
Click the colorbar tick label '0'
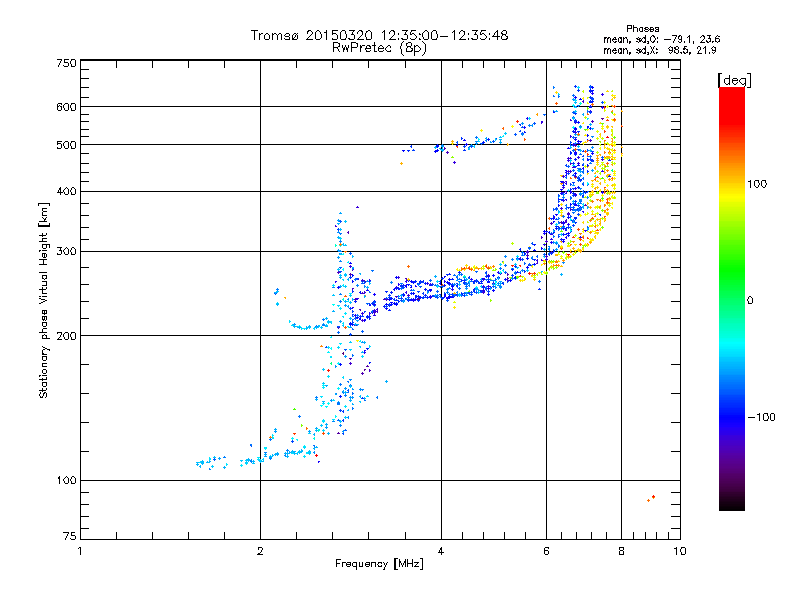(750, 301)
